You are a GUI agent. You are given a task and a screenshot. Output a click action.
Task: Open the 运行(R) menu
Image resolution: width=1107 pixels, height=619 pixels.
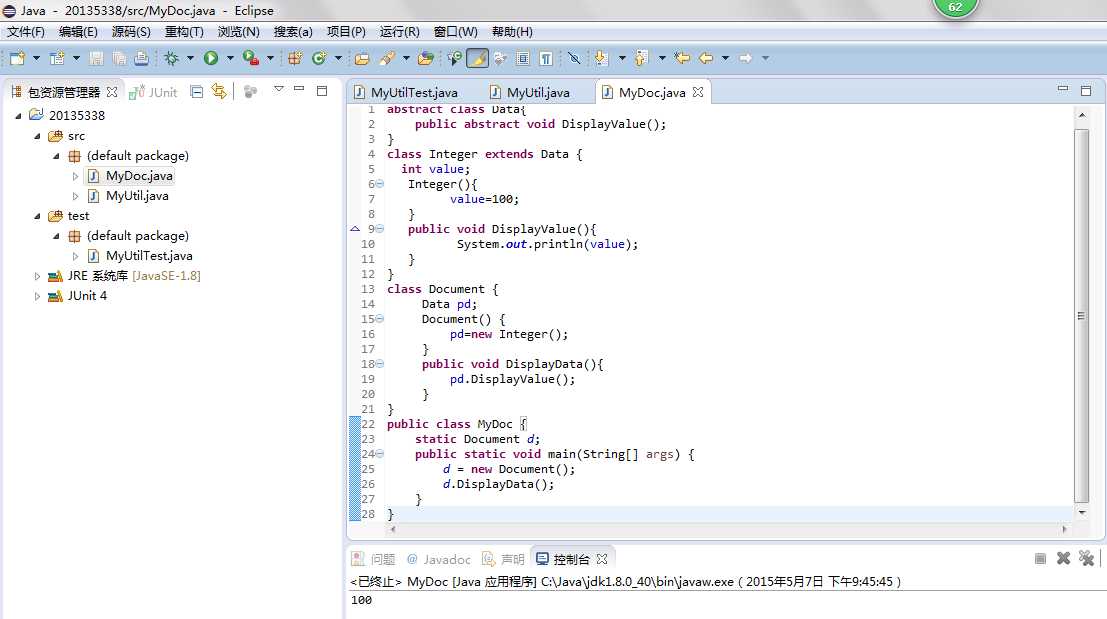click(x=400, y=32)
